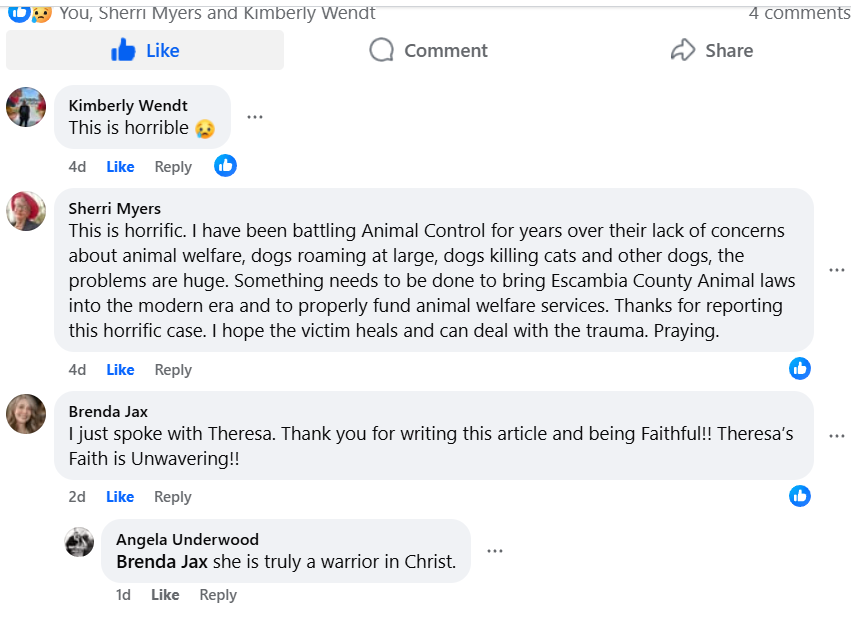Click the Comment button with speech bubble

click(x=428, y=50)
